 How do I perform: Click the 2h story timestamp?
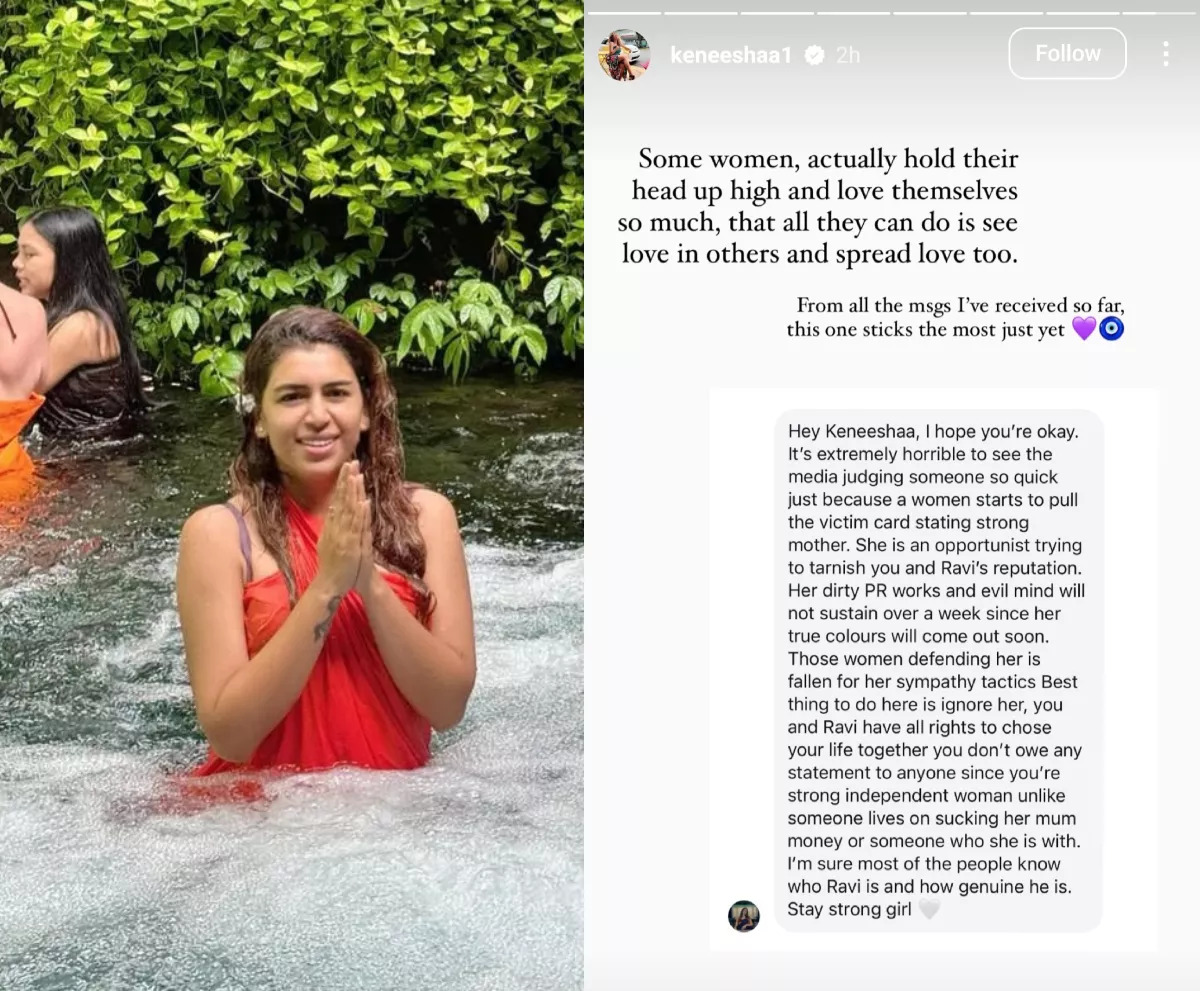click(x=848, y=56)
